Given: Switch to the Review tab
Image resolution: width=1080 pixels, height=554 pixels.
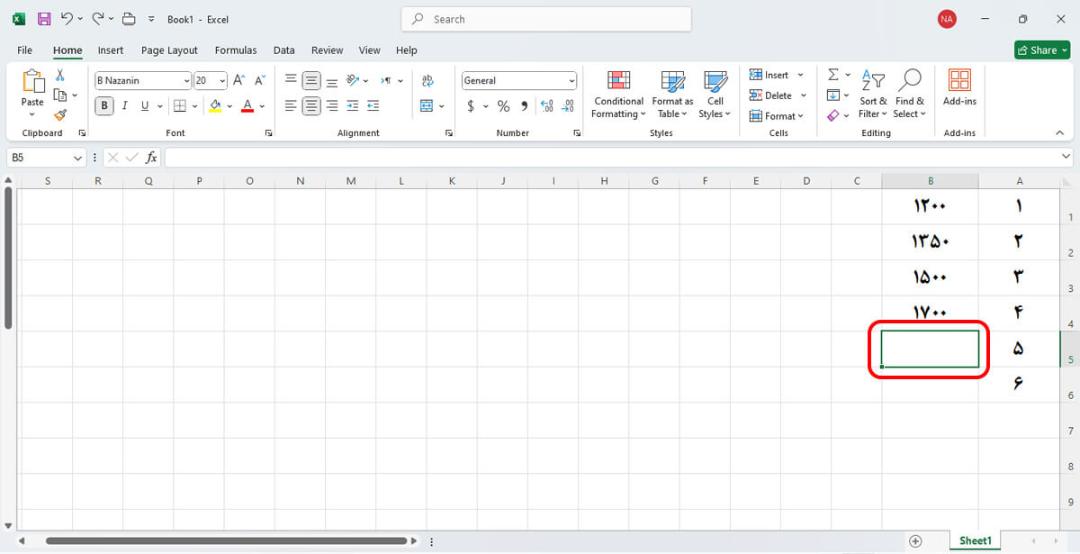Looking at the screenshot, I should click(327, 50).
